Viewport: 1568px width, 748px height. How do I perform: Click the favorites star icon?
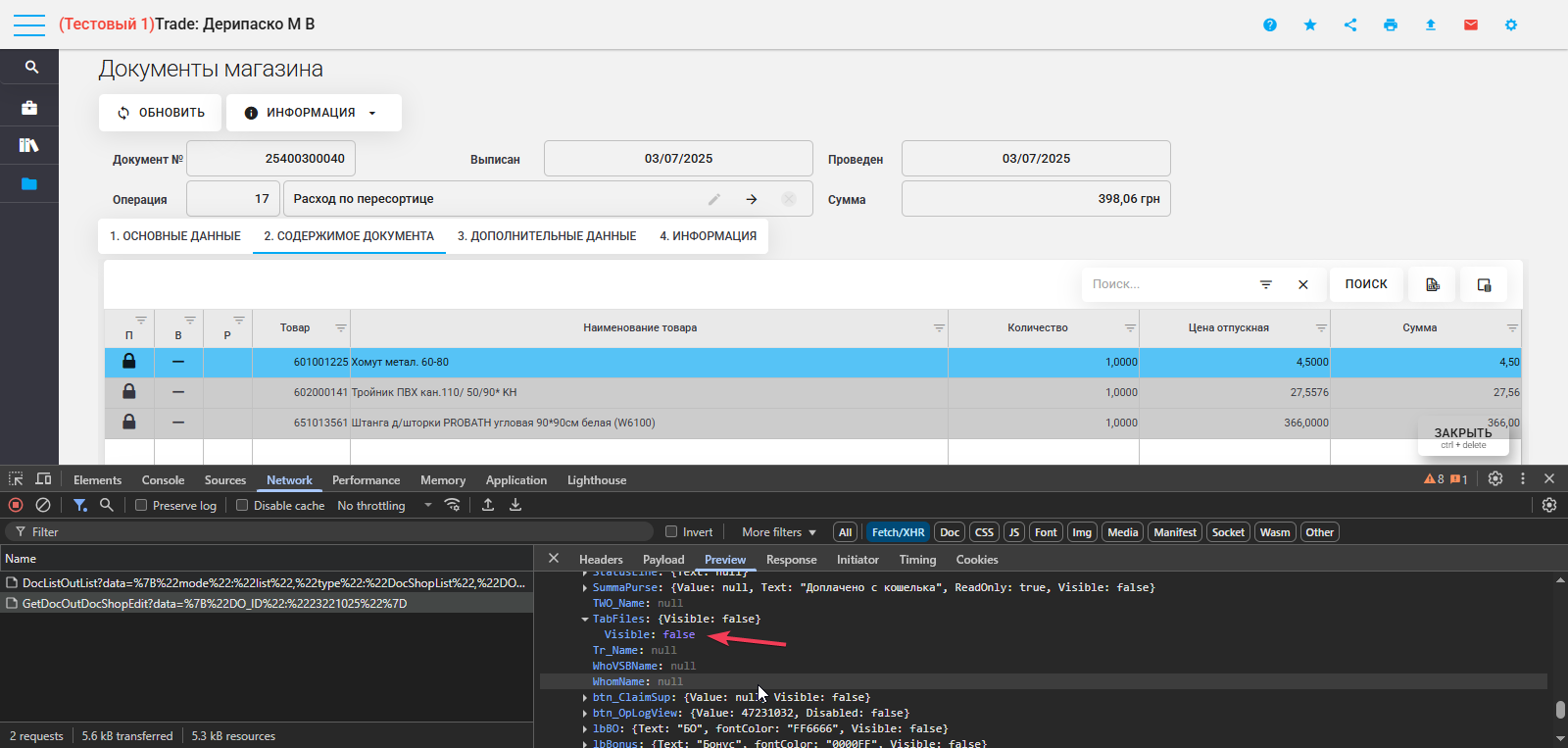click(x=1310, y=25)
